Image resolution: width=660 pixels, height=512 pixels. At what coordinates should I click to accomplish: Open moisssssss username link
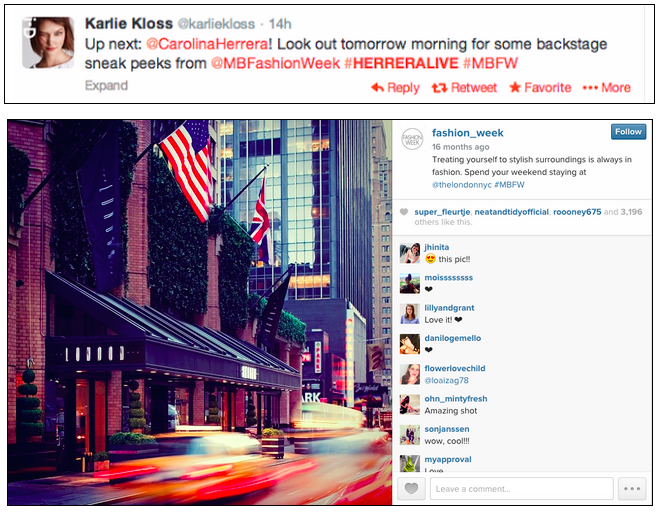coord(448,278)
